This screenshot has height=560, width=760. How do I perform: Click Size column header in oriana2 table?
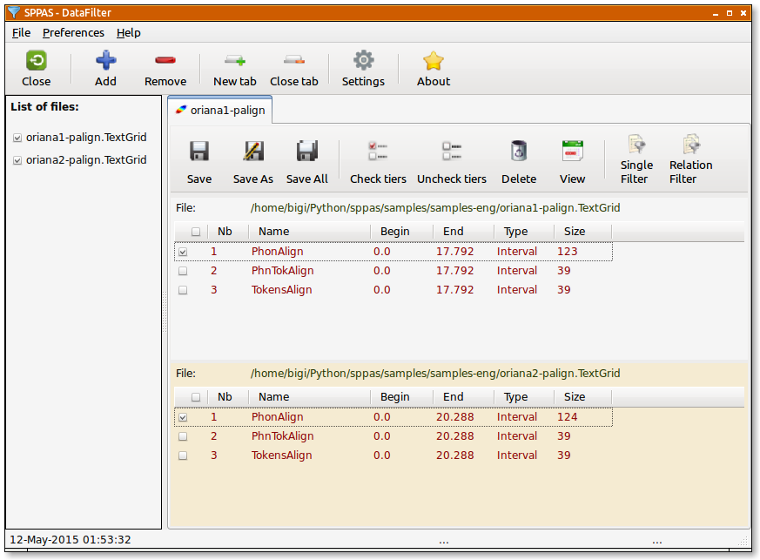click(x=582, y=397)
